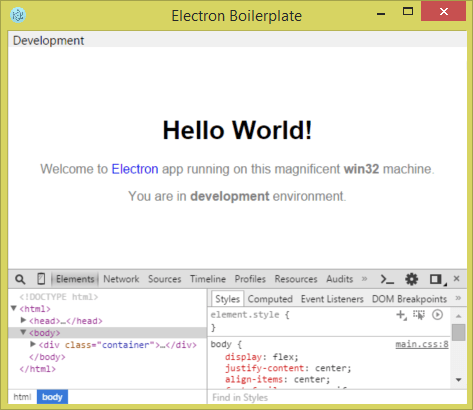Click the justify-content: center declaration

288,368
